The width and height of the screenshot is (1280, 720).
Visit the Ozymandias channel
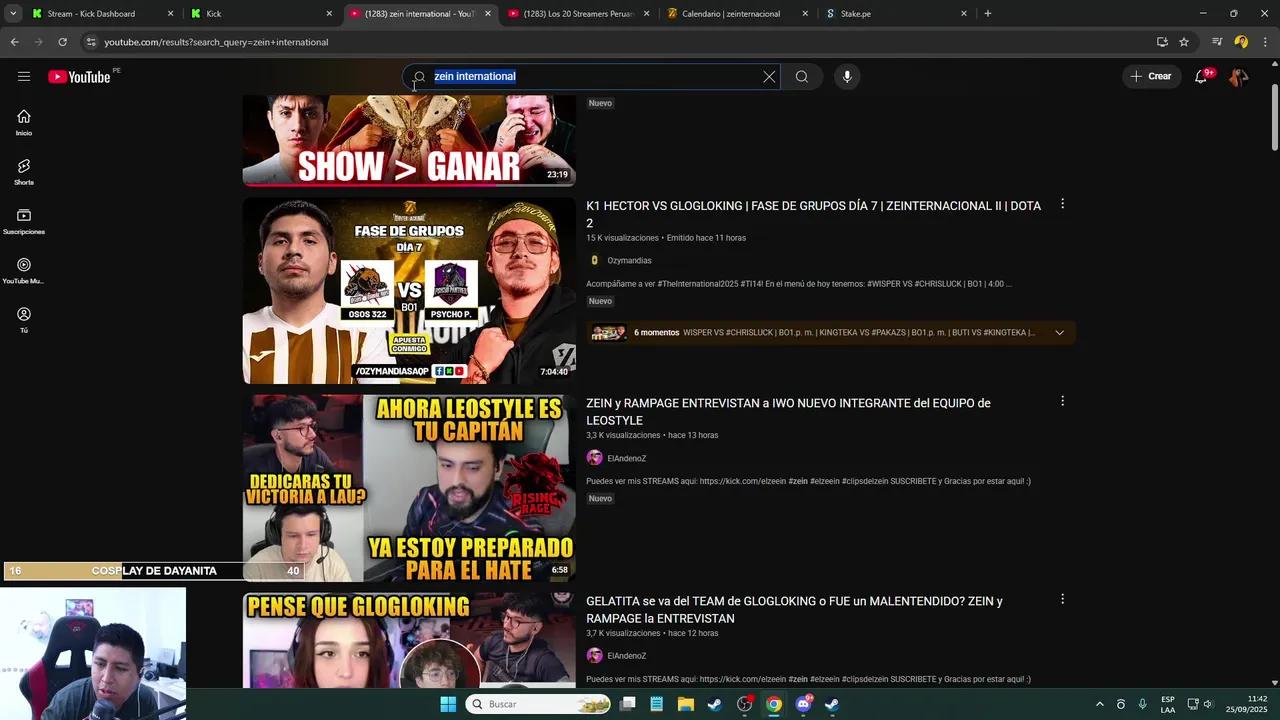[629, 260]
